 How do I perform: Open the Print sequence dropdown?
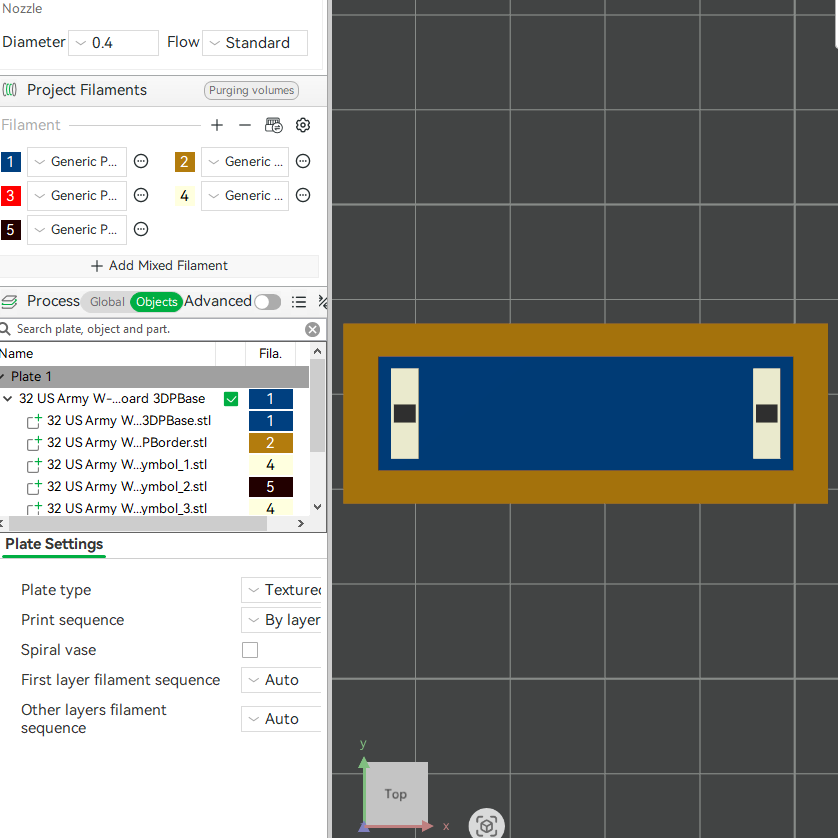(x=281, y=620)
